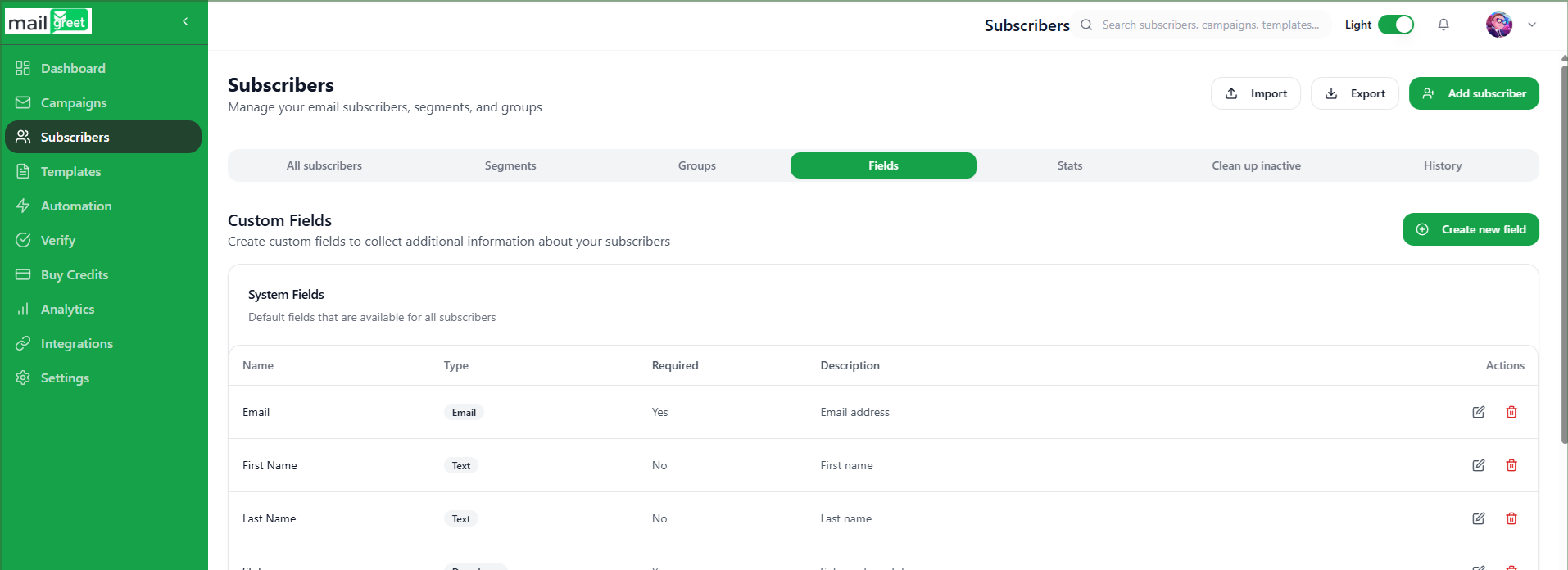Click the Last Name Text type badge
This screenshot has height=570, width=1568.
[x=461, y=518]
